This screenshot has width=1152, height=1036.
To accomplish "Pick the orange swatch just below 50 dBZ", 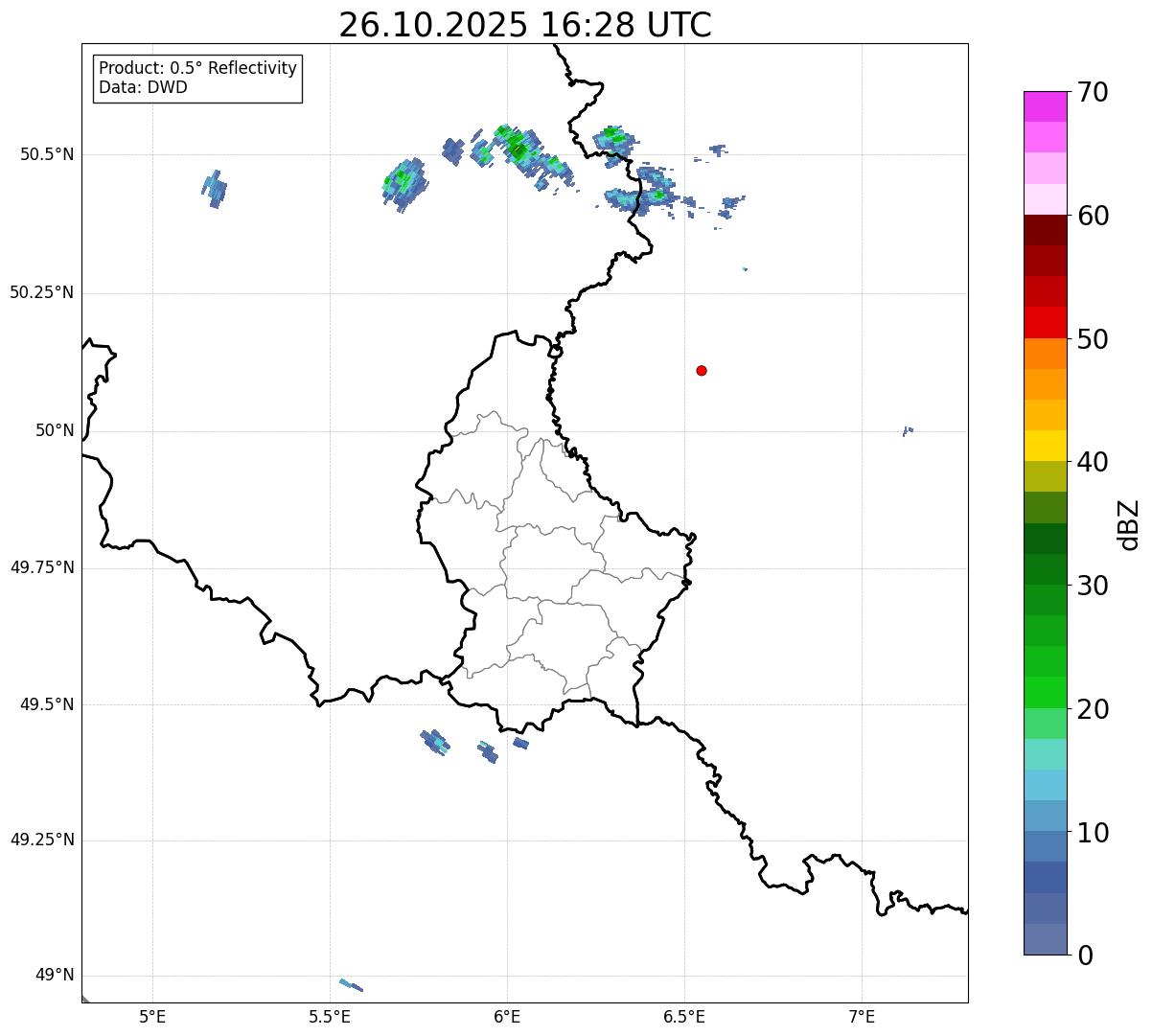I will pyautogui.click(x=1045, y=354).
